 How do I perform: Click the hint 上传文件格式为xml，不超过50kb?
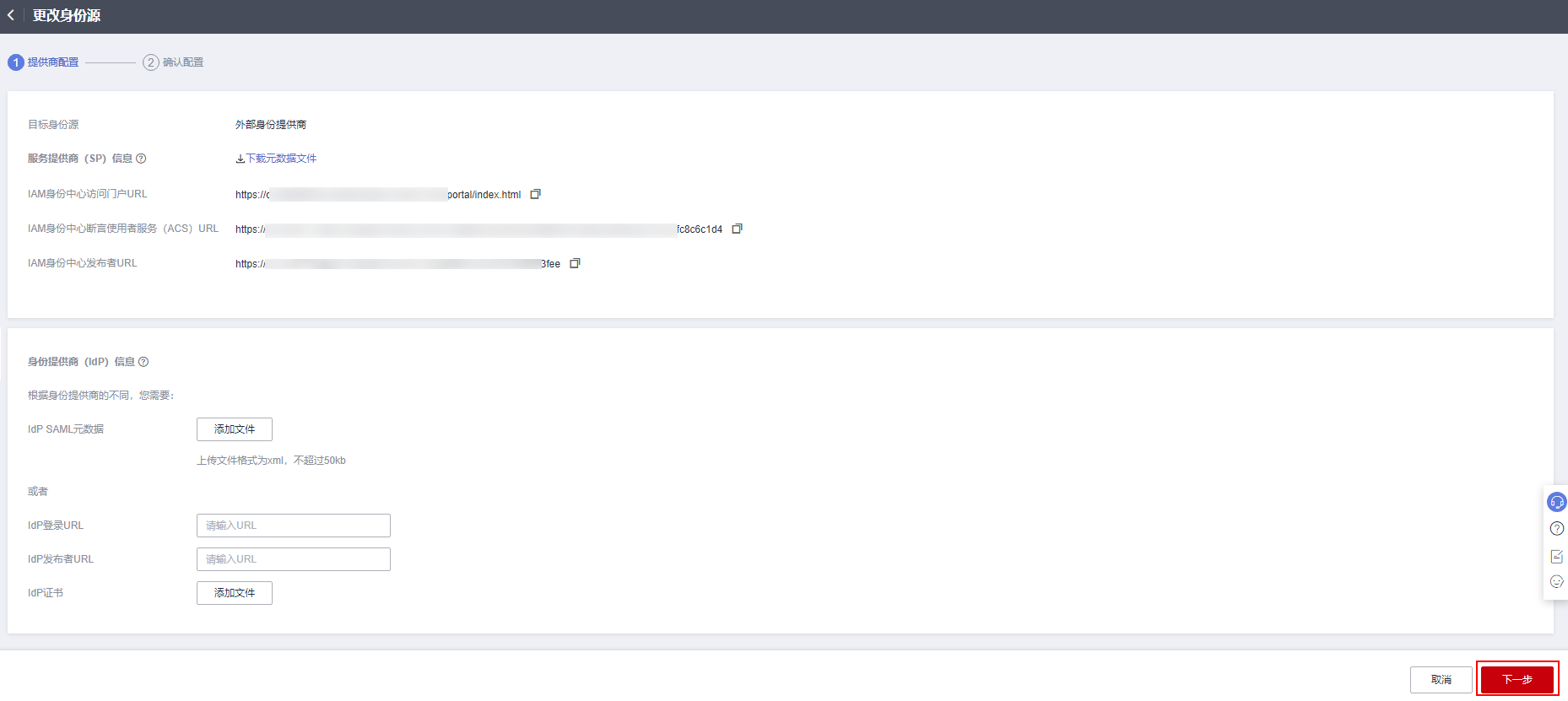[x=271, y=461]
